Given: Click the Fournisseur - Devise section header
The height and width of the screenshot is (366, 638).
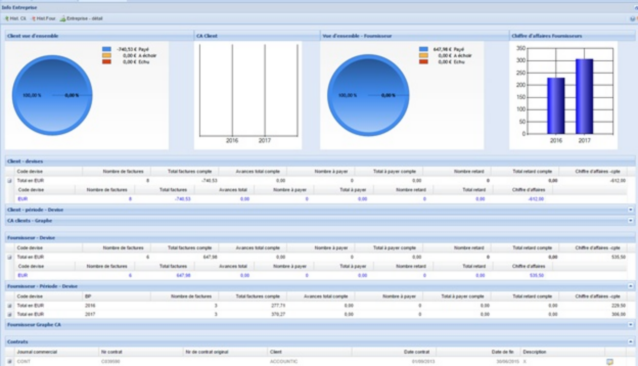Looking at the screenshot, I should pos(320,238).
